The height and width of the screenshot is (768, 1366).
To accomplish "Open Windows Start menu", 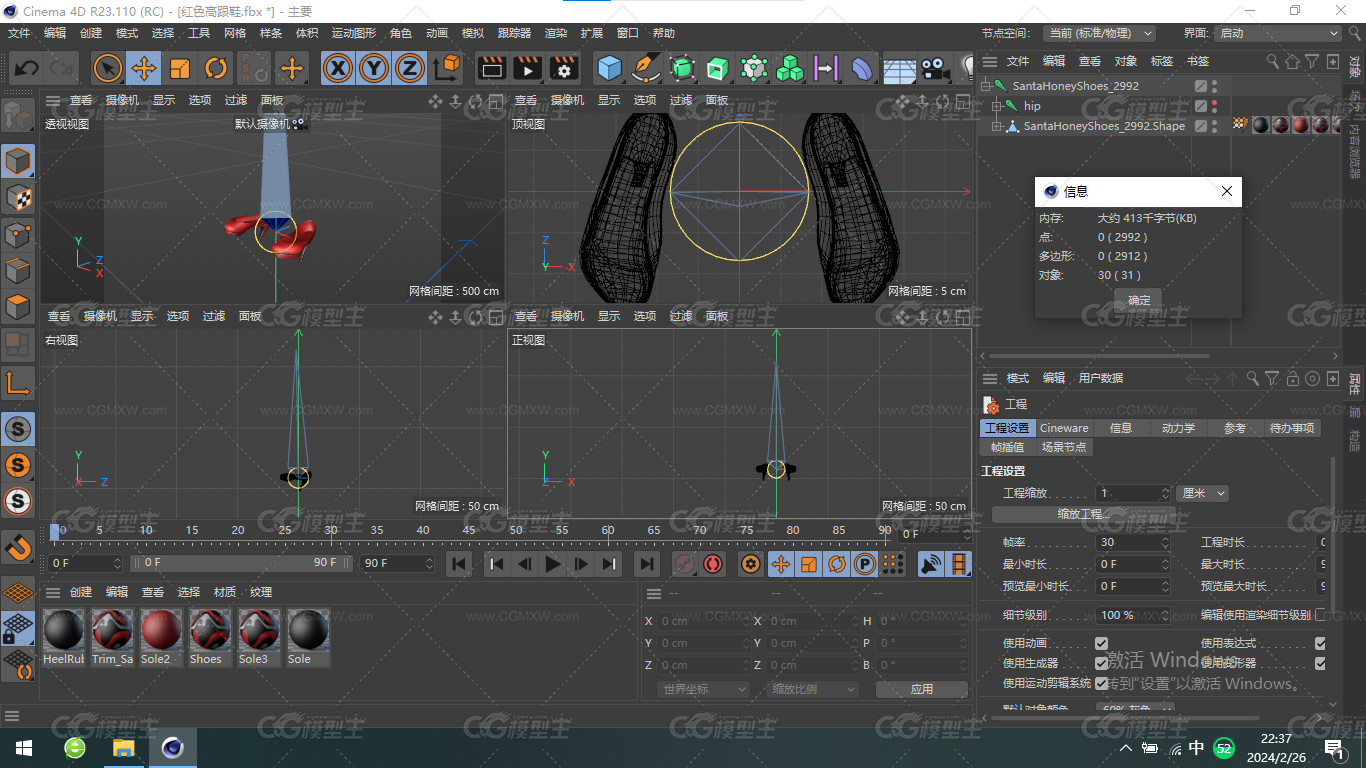I will click(x=23, y=748).
